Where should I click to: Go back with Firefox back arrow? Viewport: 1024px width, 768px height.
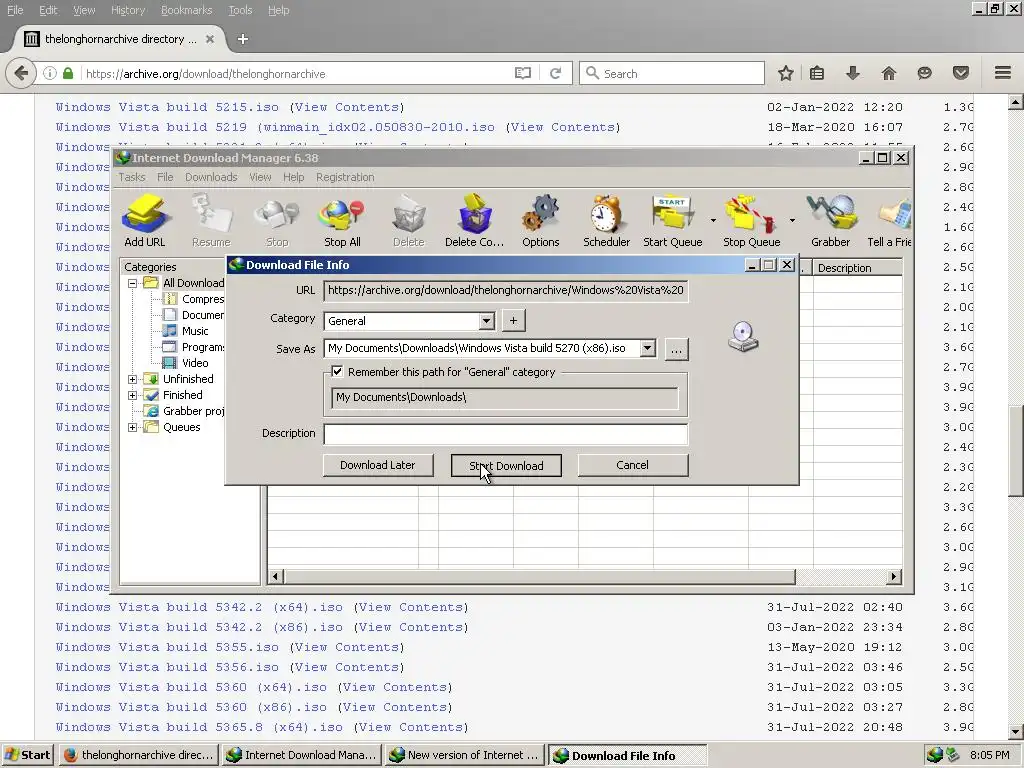21,73
